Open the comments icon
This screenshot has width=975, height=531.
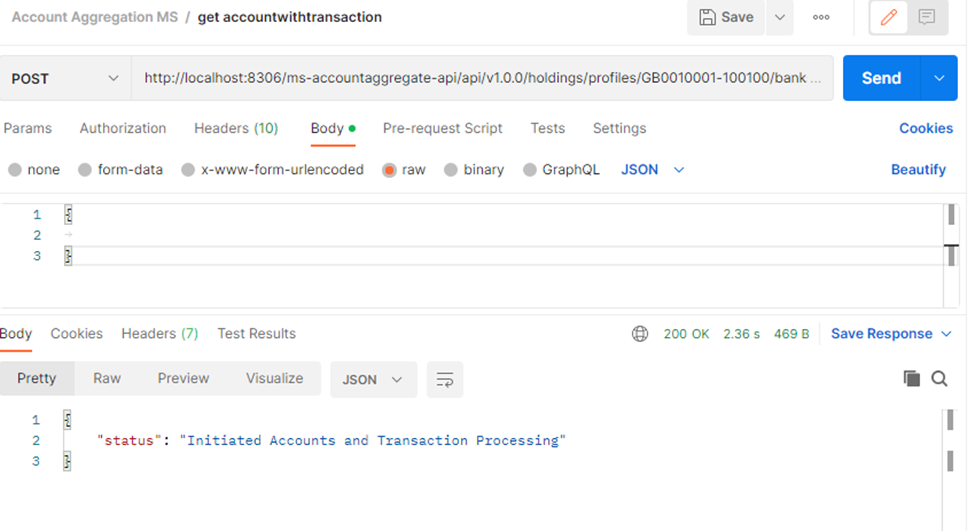pyautogui.click(x=926, y=17)
